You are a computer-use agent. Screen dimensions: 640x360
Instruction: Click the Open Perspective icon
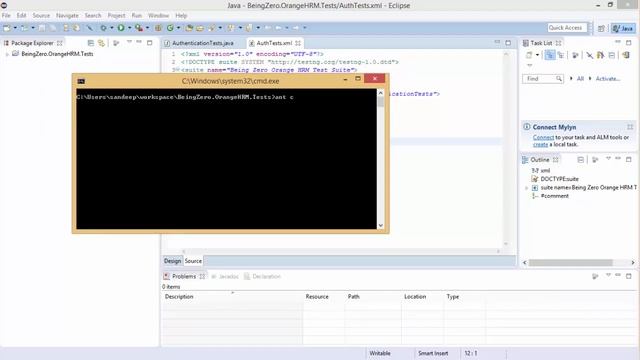pos(601,28)
